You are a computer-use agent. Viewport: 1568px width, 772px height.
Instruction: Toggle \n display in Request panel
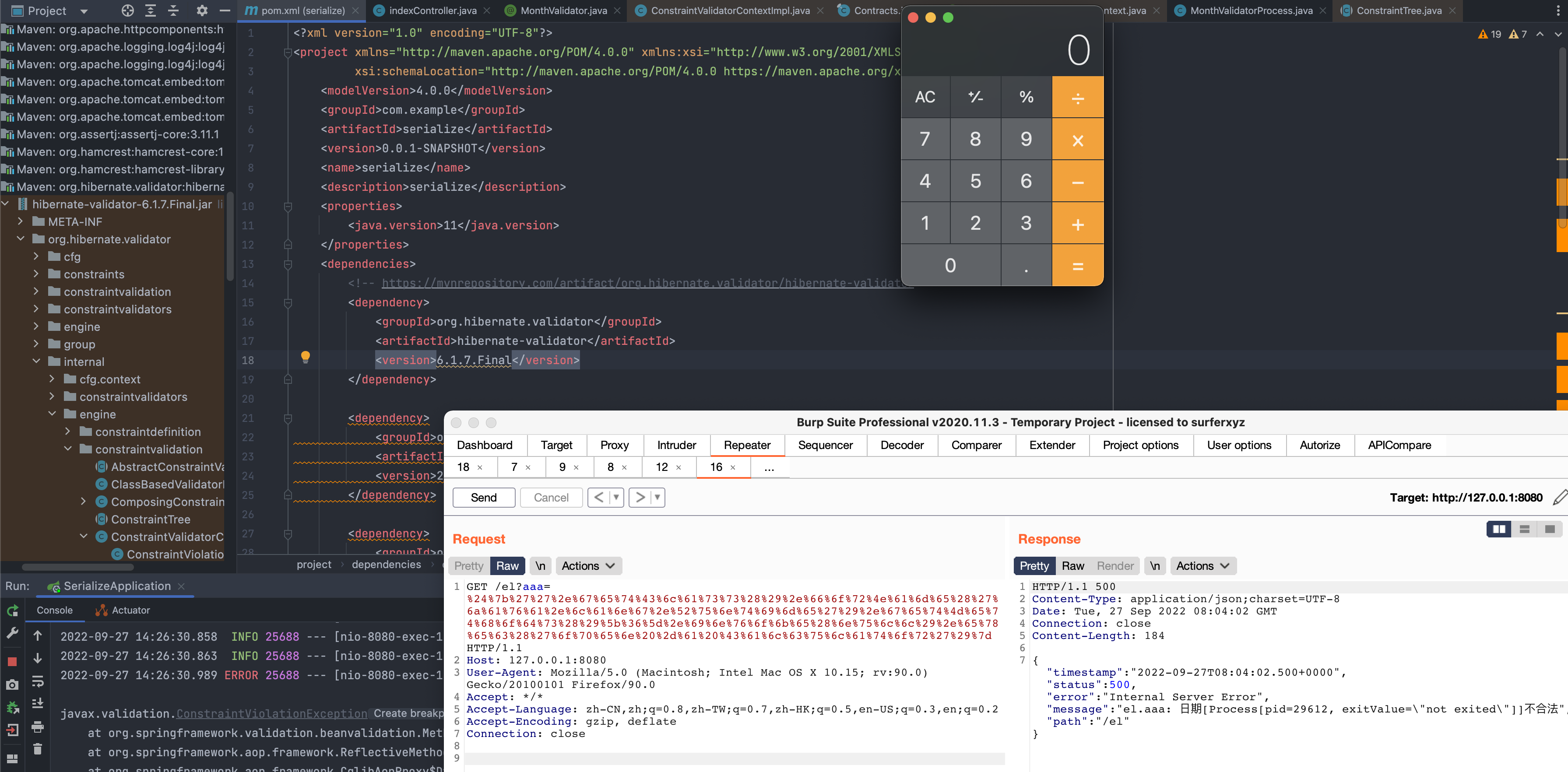[540, 566]
